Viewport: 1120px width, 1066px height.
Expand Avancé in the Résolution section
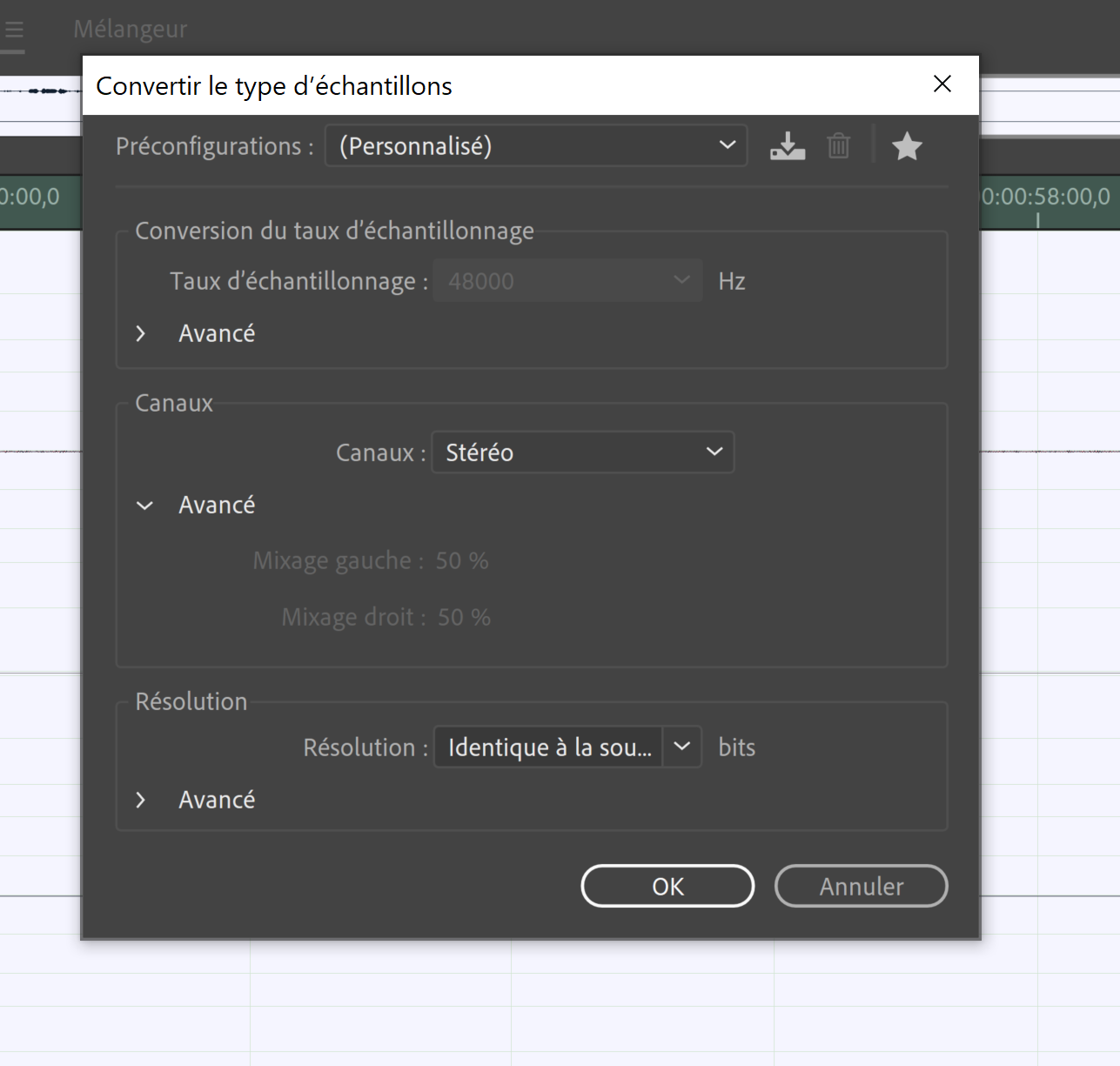(x=141, y=801)
